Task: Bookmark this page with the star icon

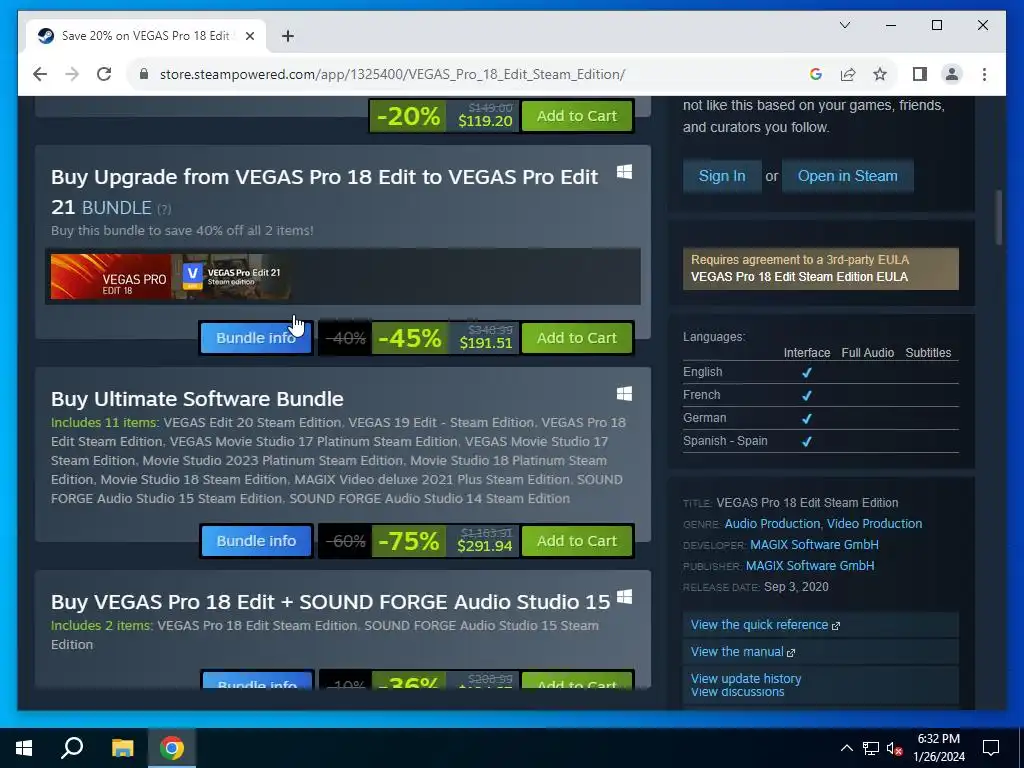Action: tap(880, 74)
